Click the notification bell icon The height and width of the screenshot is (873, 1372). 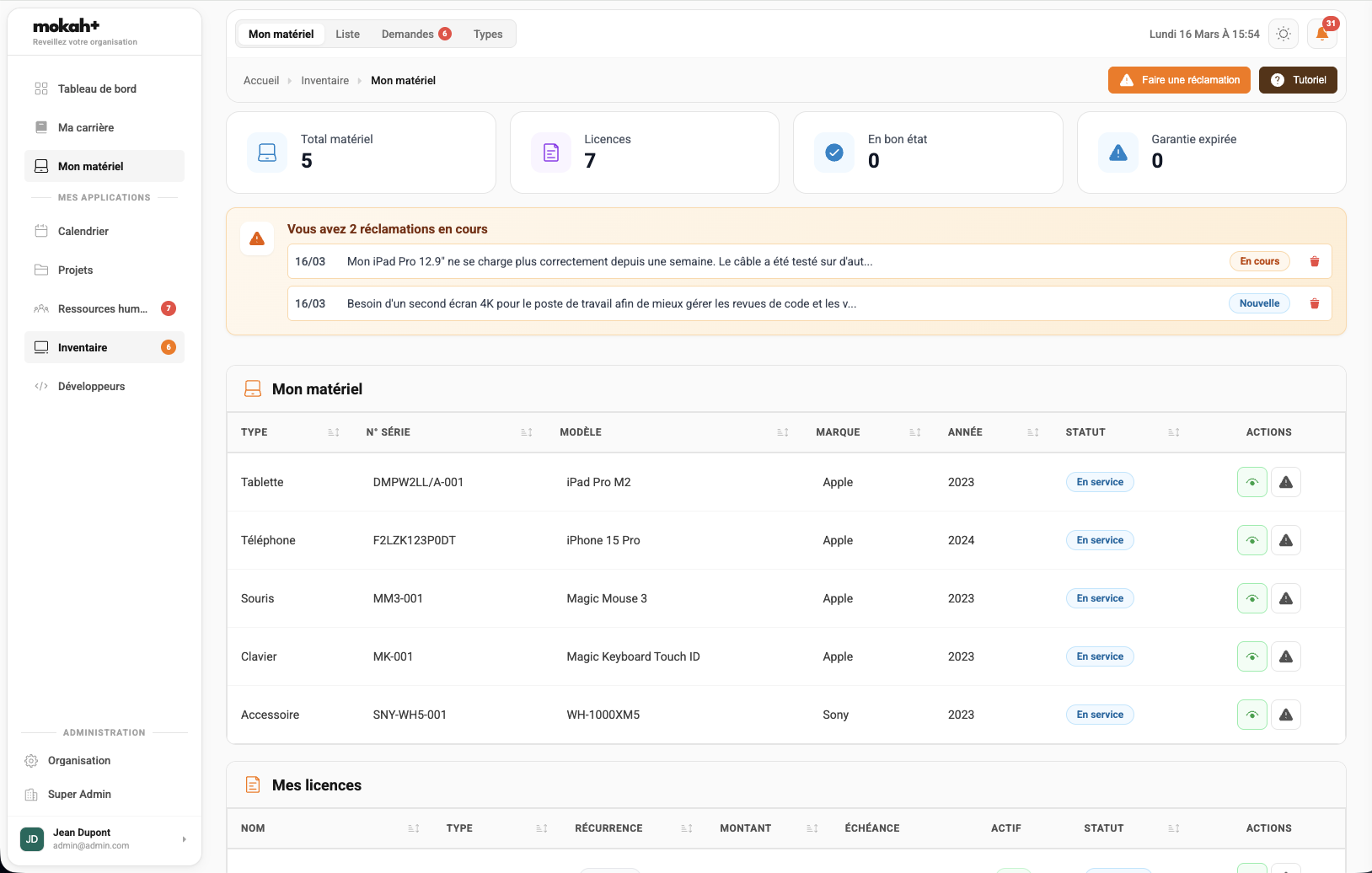coord(1321,35)
